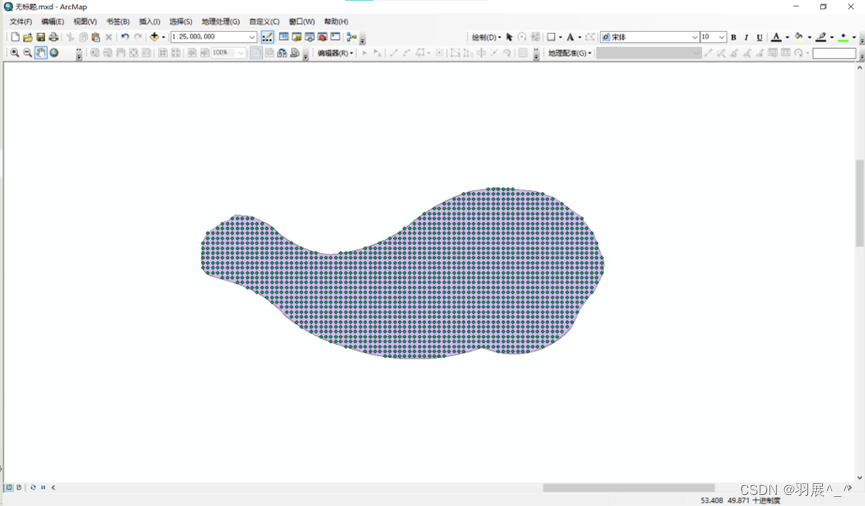Expand the font color arrow
865x506 pixels.
coord(787,37)
